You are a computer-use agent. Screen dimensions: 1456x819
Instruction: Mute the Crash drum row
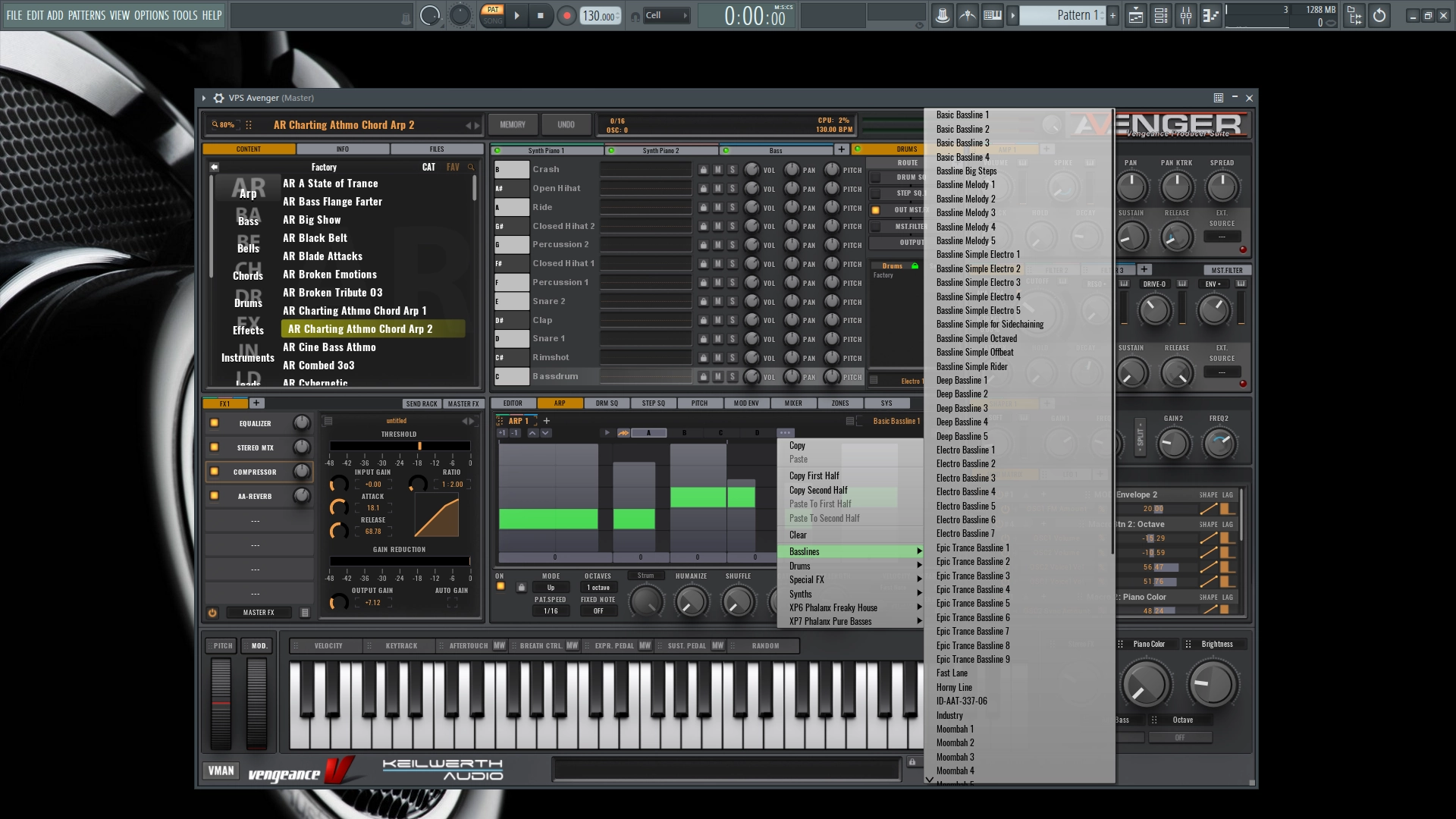click(x=717, y=170)
